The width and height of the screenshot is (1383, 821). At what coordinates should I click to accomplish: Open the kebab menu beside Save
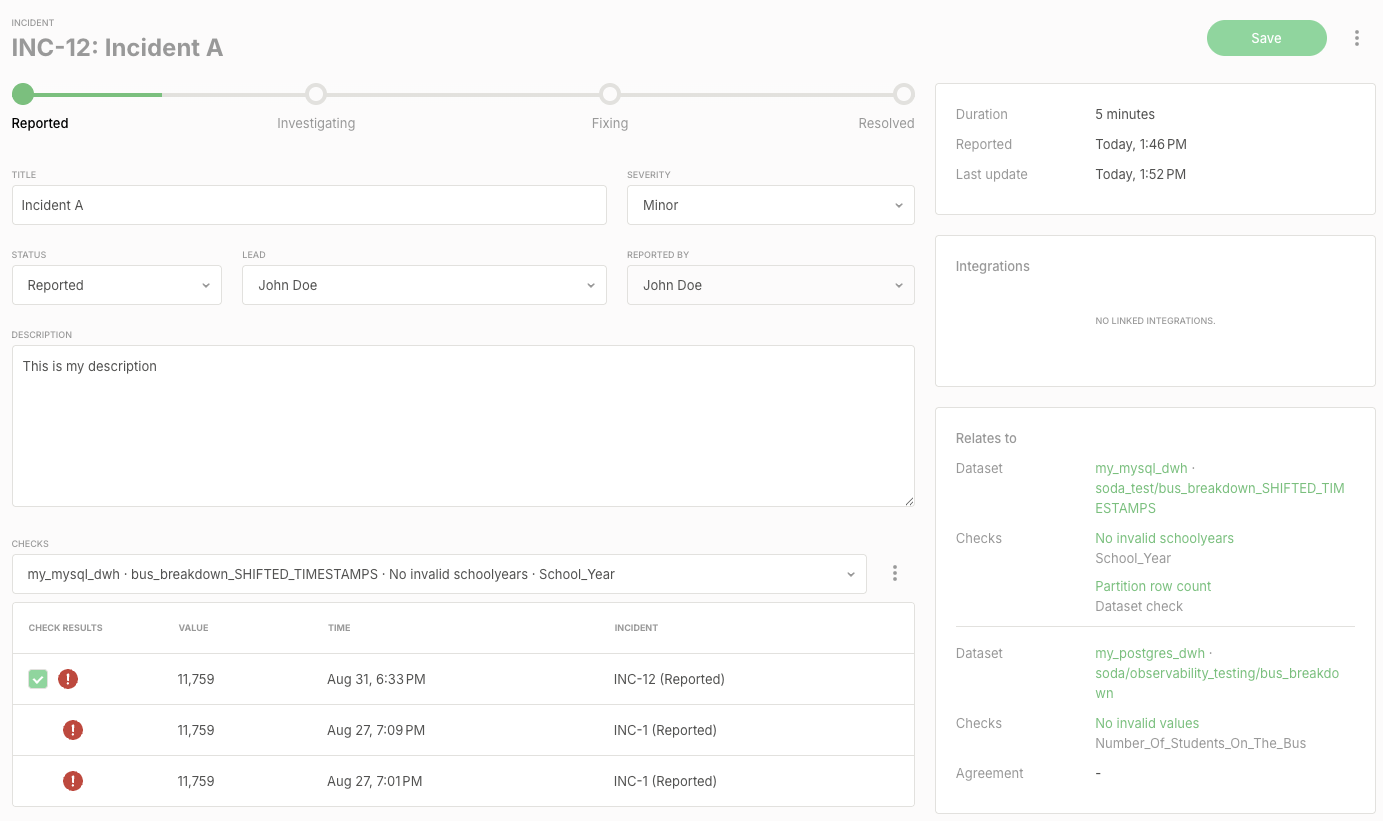tap(1357, 38)
